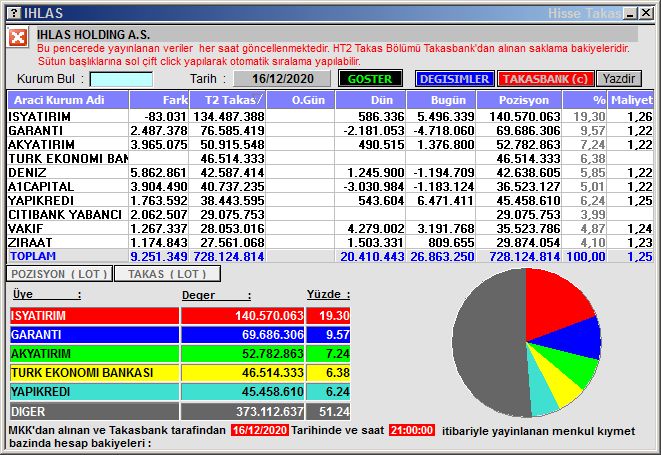Click T2 Takas value 76.585.419

click(232, 130)
